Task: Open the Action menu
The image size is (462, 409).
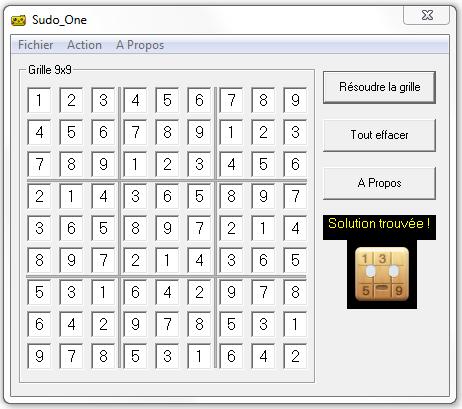Action: pyautogui.click(x=84, y=45)
